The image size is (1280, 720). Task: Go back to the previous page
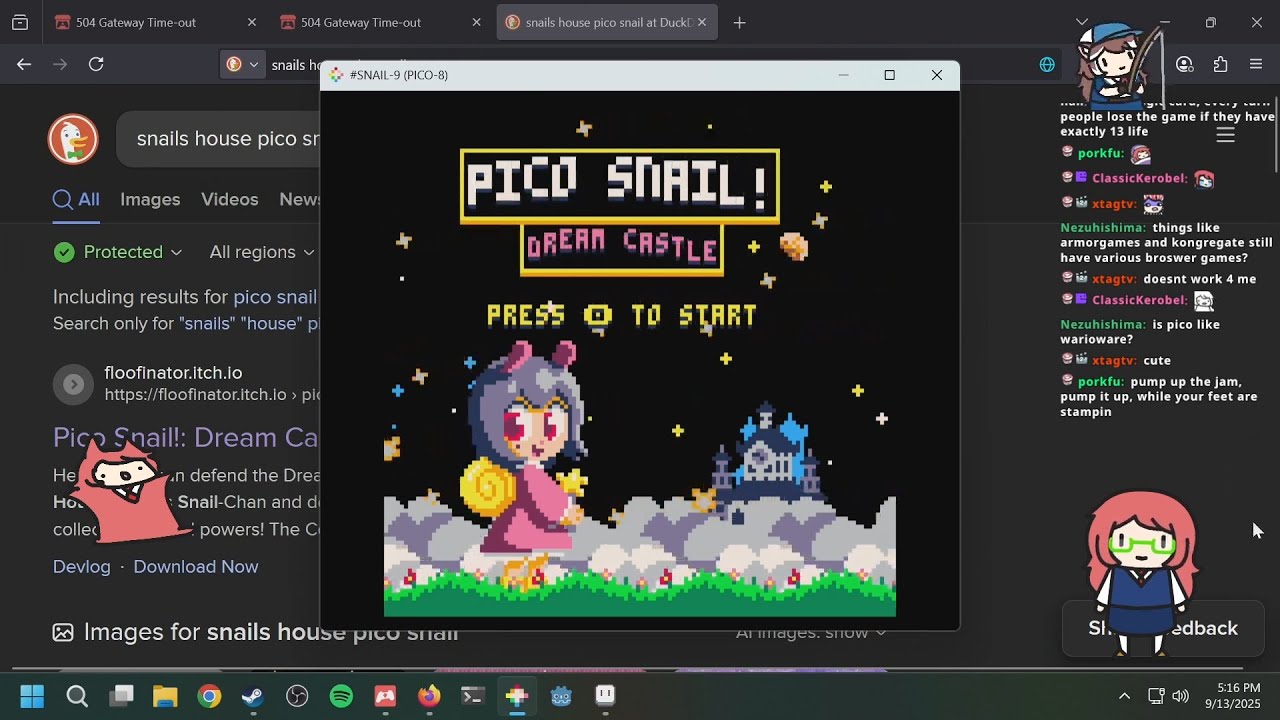pos(24,64)
